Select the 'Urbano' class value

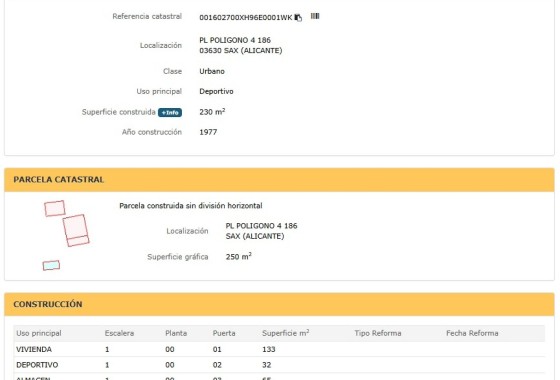coord(212,71)
